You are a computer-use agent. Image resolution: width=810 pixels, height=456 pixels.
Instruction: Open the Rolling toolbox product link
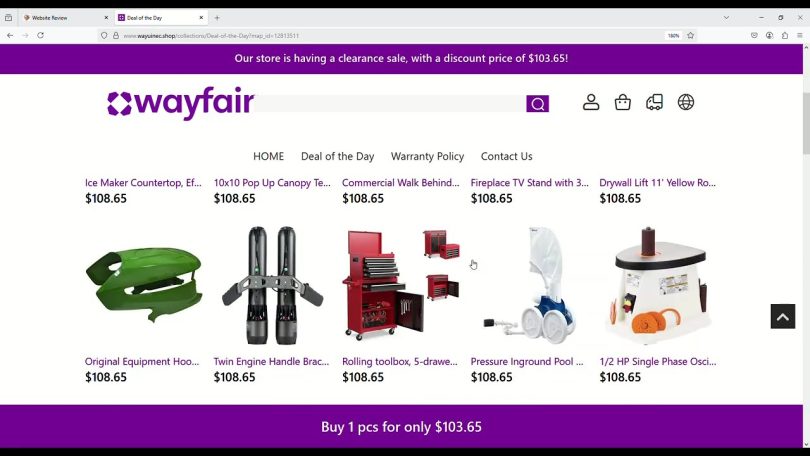tap(399, 362)
